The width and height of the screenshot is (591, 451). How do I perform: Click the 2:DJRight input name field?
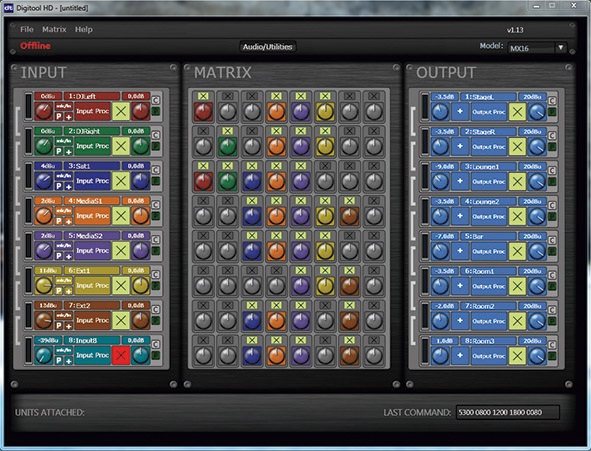(92, 131)
